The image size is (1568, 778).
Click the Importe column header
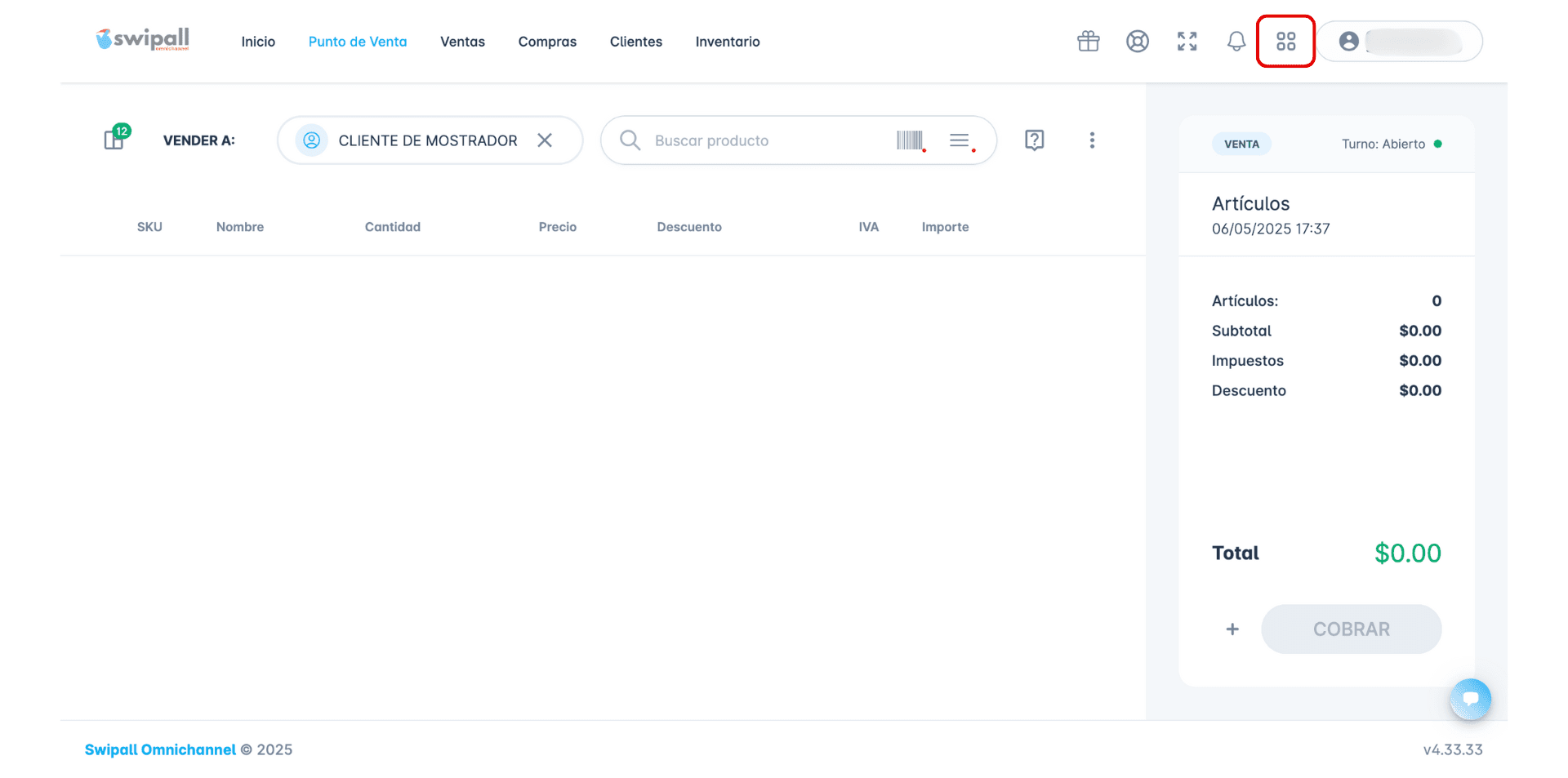945,227
